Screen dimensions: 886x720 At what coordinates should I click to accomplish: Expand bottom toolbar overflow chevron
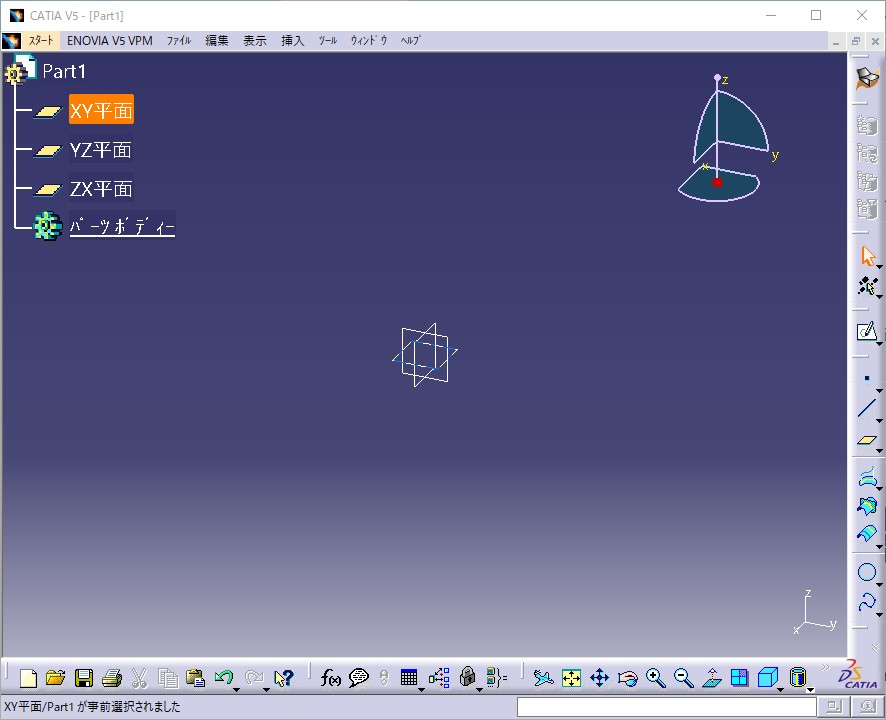(825, 667)
